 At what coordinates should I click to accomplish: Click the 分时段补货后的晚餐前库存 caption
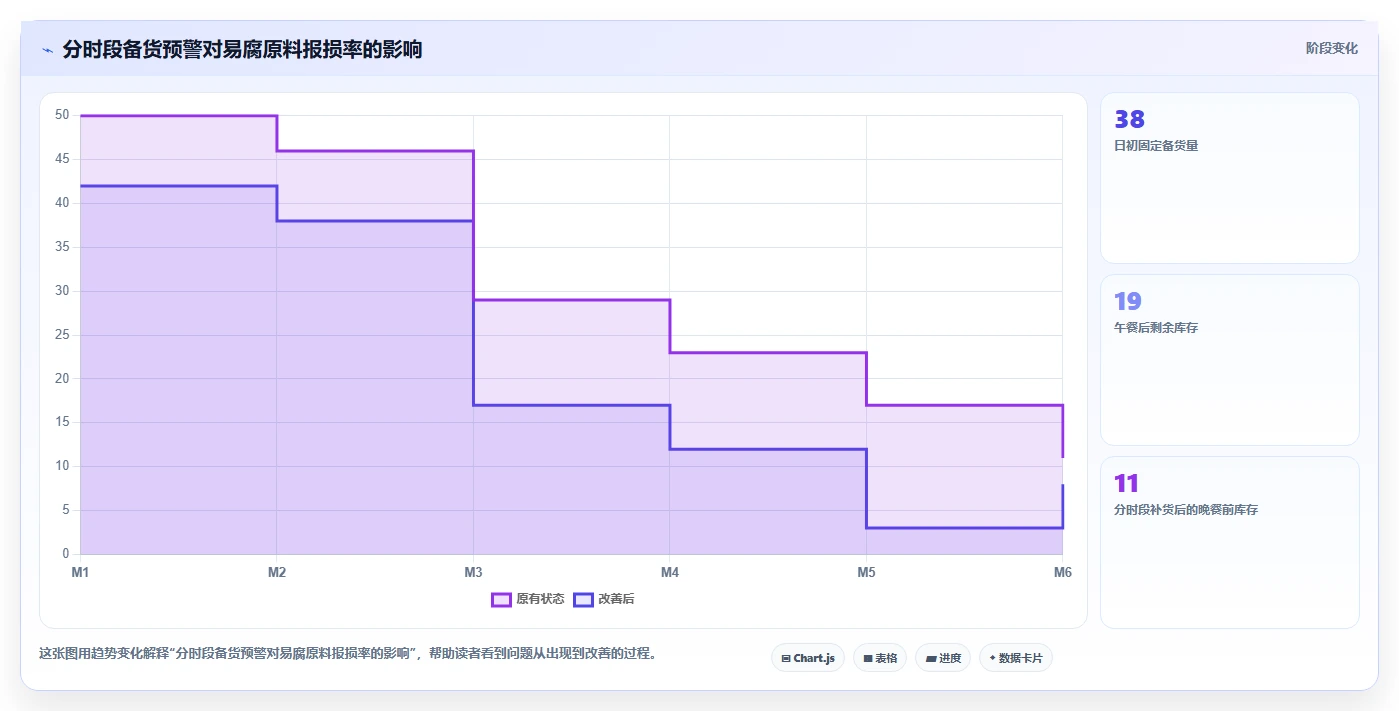click(x=1186, y=510)
